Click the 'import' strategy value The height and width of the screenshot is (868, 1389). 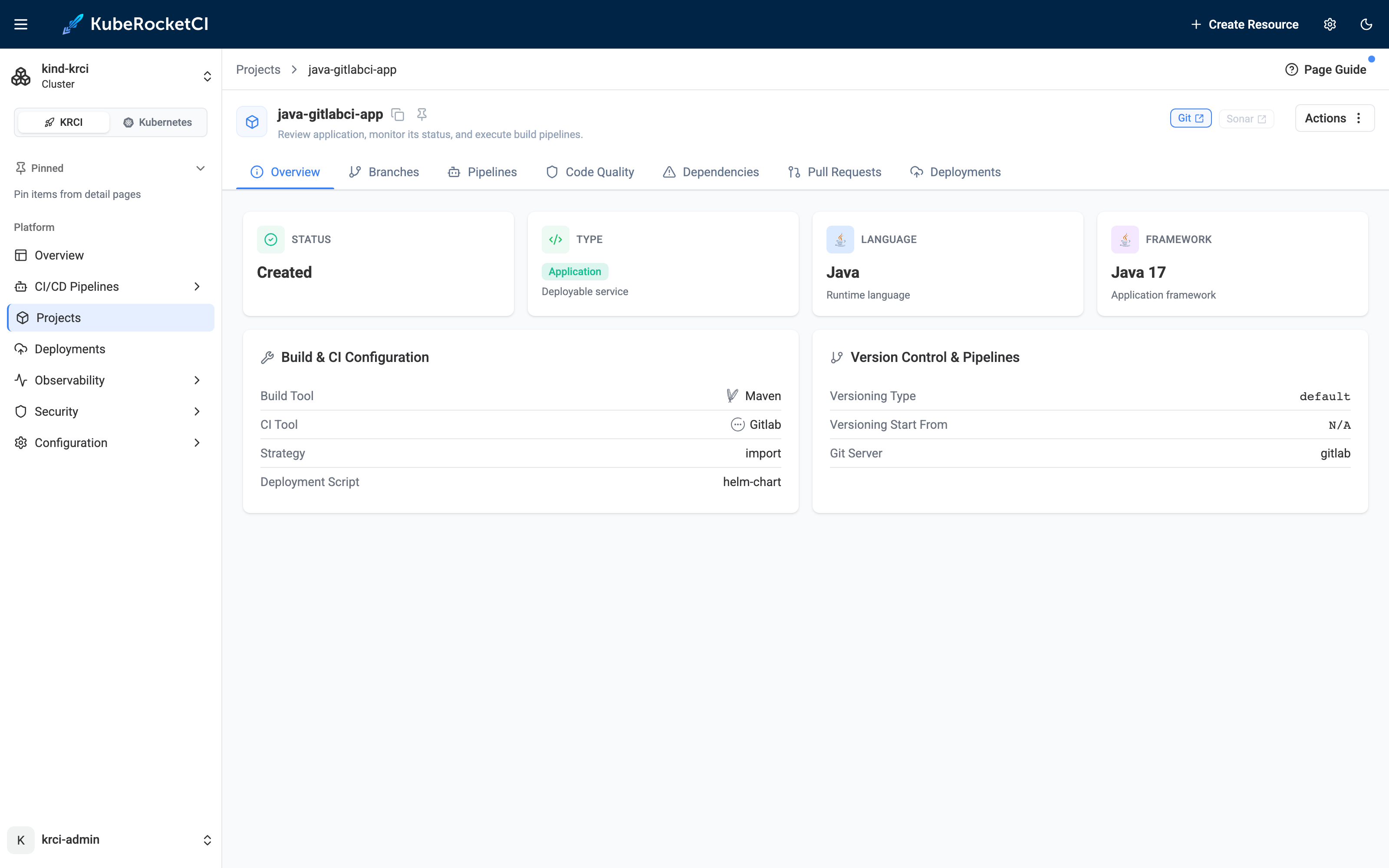pos(763,453)
